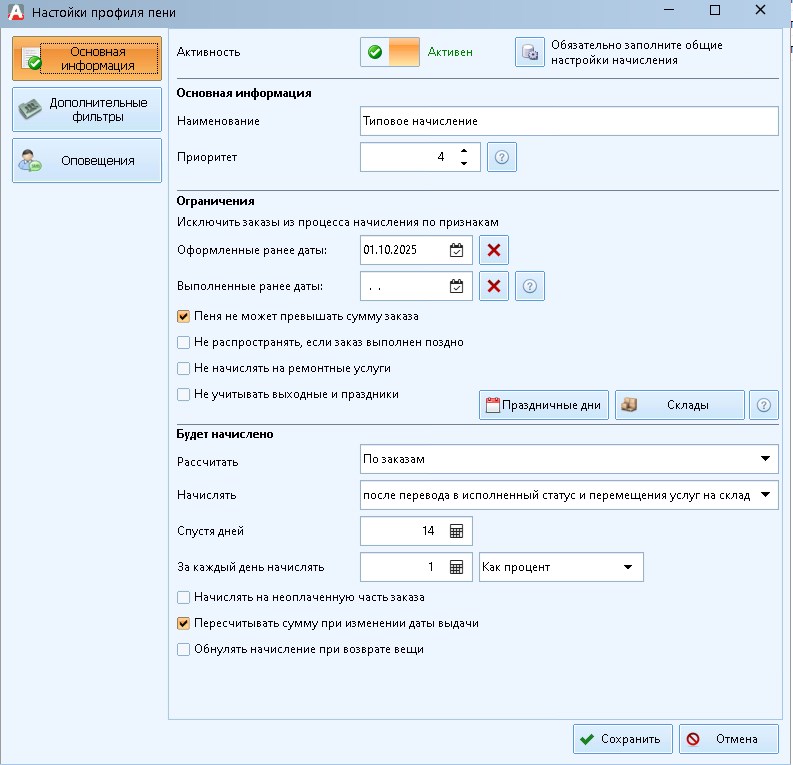Open calendar picker for Оформленные ранее даты
The image size is (793, 765).
pyautogui.click(x=457, y=250)
